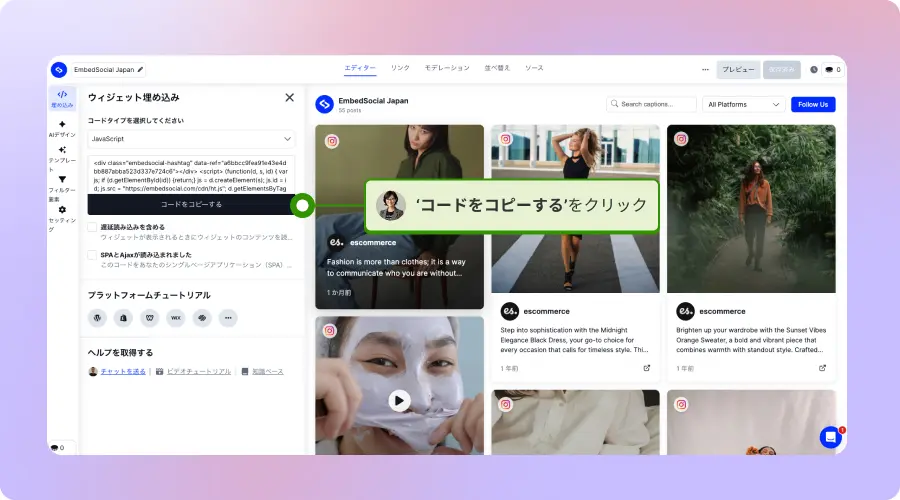Open the Shopify platform tutorial icon

tap(123, 317)
